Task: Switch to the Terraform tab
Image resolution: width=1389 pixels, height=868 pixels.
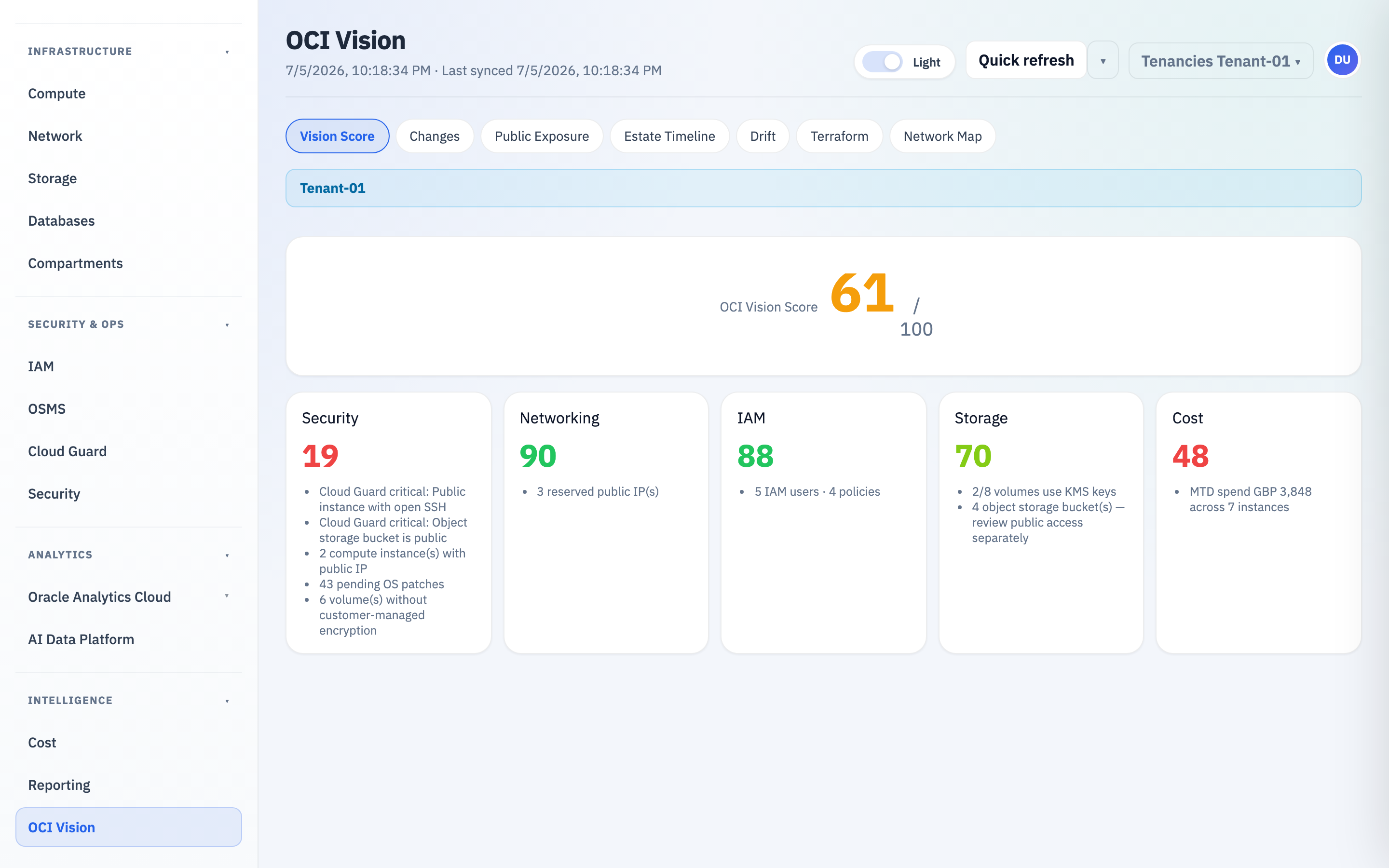Action: pyautogui.click(x=839, y=136)
